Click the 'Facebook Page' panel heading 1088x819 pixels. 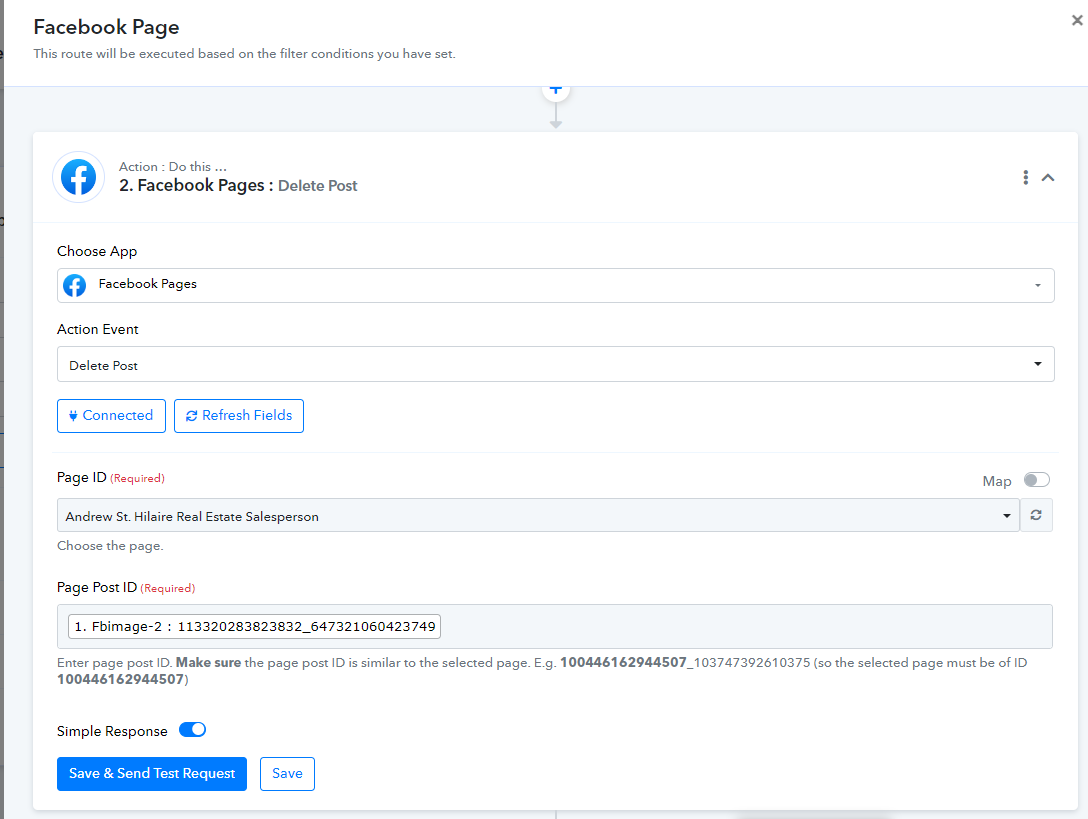click(x=106, y=27)
